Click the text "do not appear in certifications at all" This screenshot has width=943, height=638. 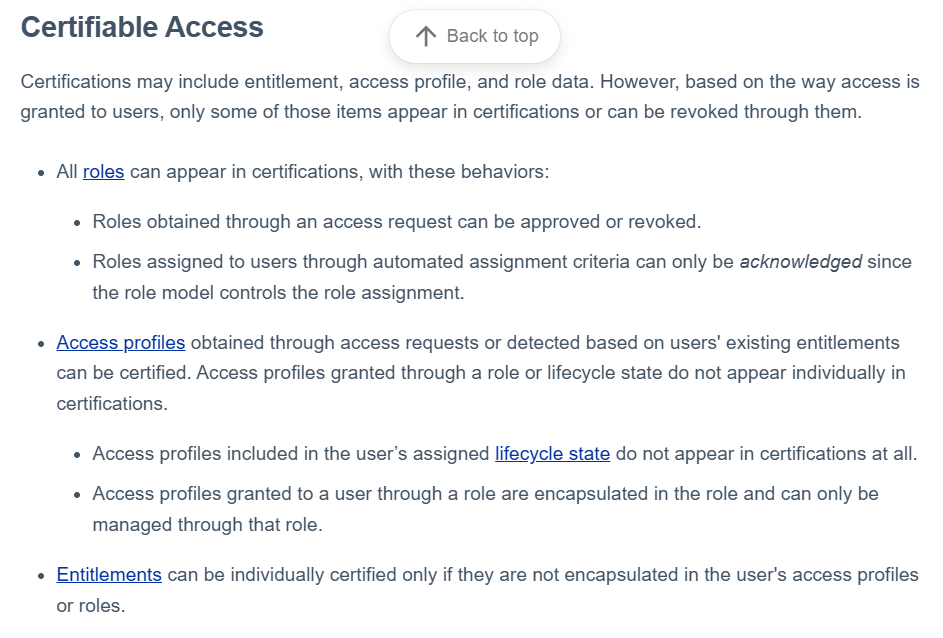(765, 454)
